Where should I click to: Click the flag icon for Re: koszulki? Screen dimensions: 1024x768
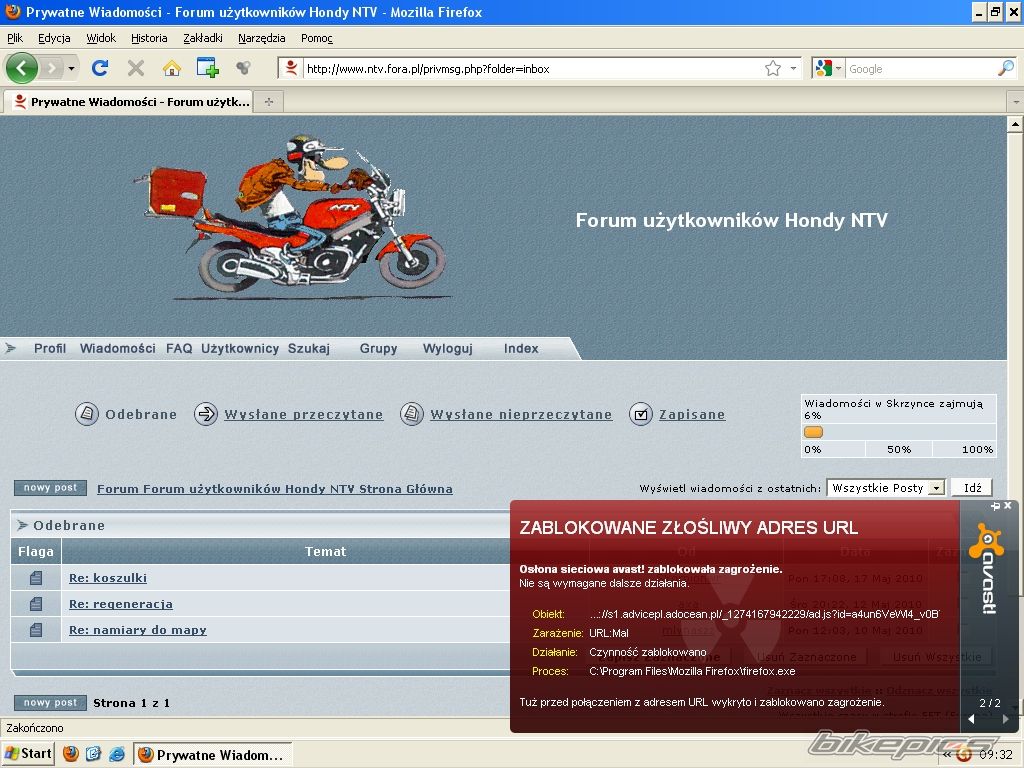pyautogui.click(x=36, y=578)
